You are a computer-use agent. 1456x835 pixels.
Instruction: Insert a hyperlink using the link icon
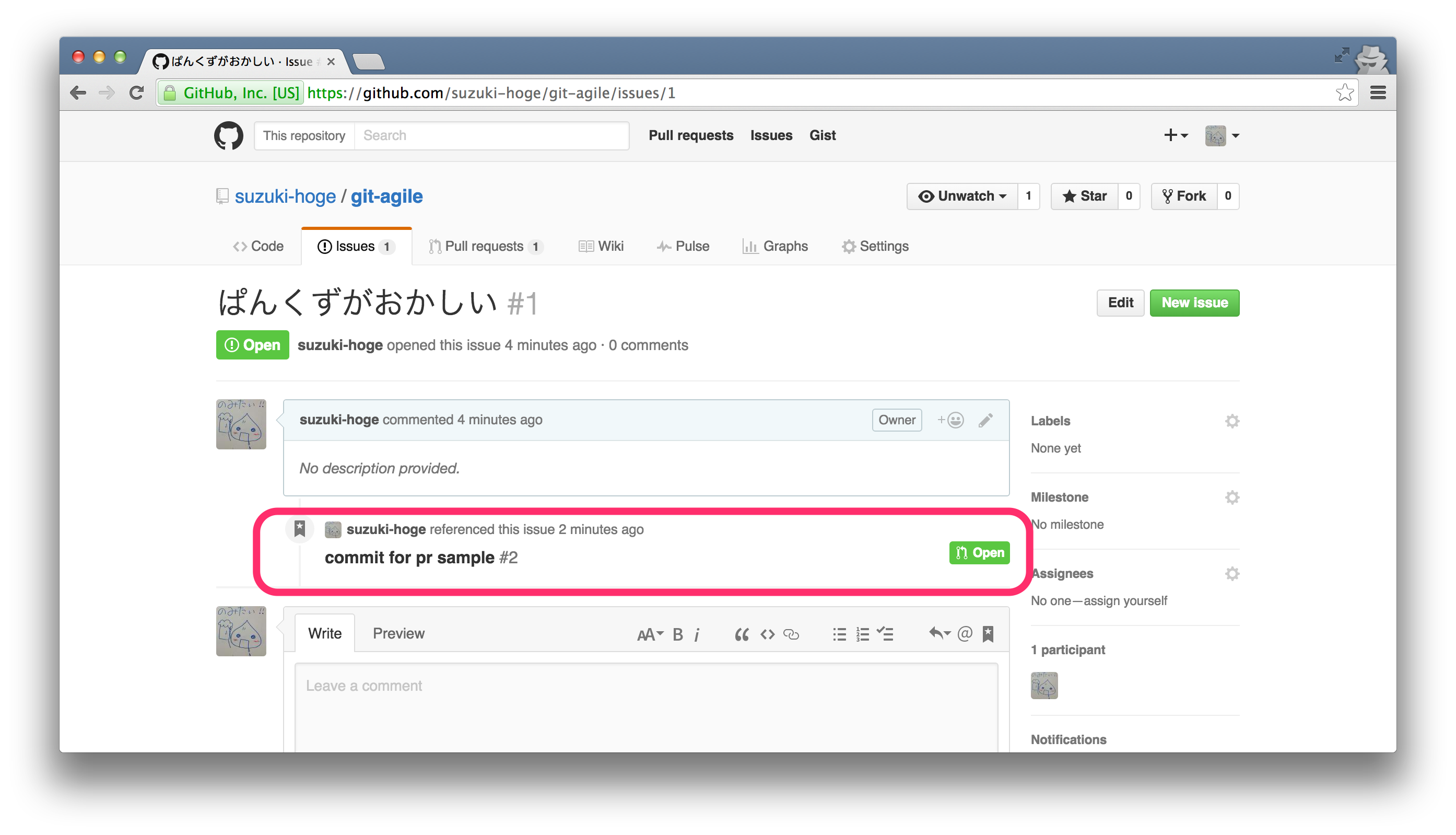click(792, 634)
